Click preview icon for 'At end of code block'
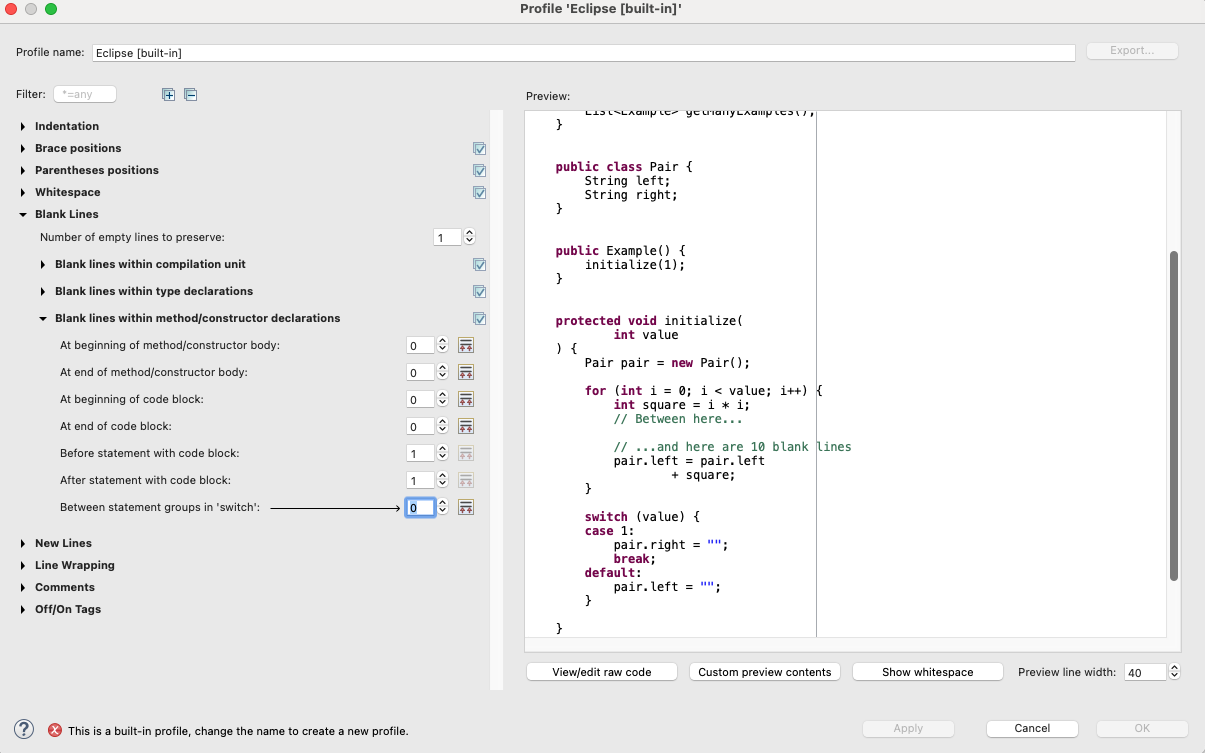The height and width of the screenshot is (753, 1205). coord(465,426)
